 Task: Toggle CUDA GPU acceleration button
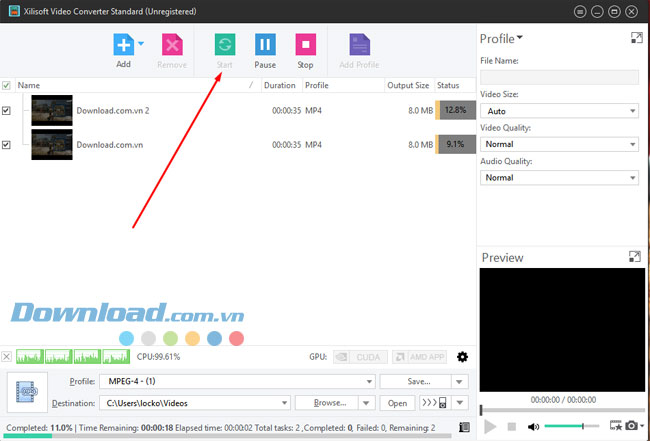[x=360, y=357]
